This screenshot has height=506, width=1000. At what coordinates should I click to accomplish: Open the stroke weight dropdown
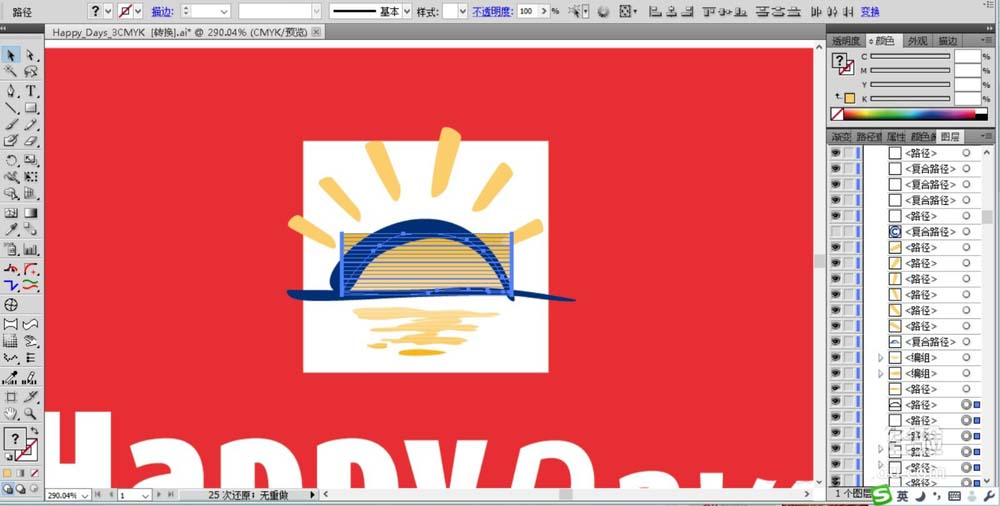(224, 11)
